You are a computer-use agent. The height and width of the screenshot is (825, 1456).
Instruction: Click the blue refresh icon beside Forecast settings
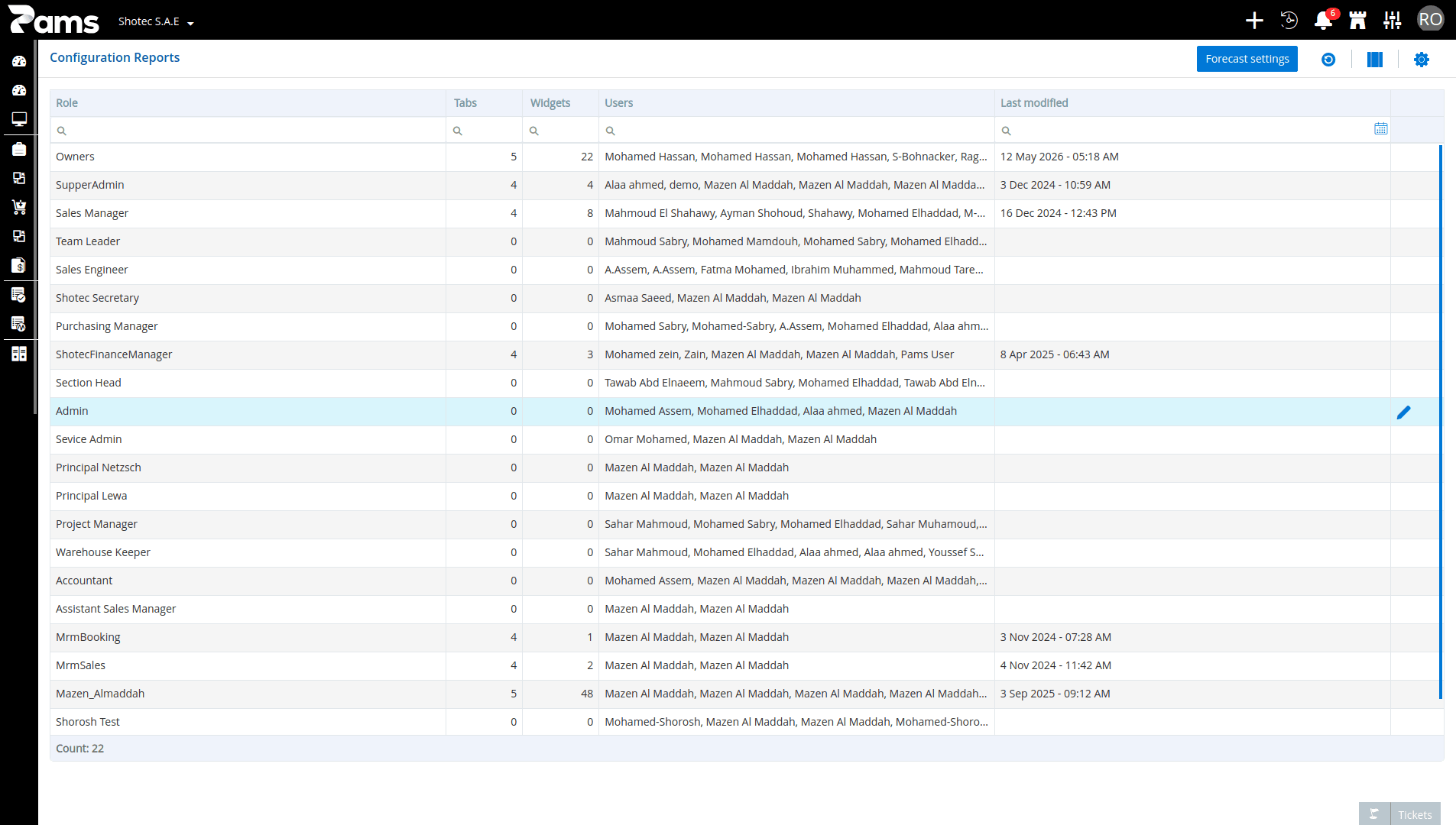point(1328,60)
